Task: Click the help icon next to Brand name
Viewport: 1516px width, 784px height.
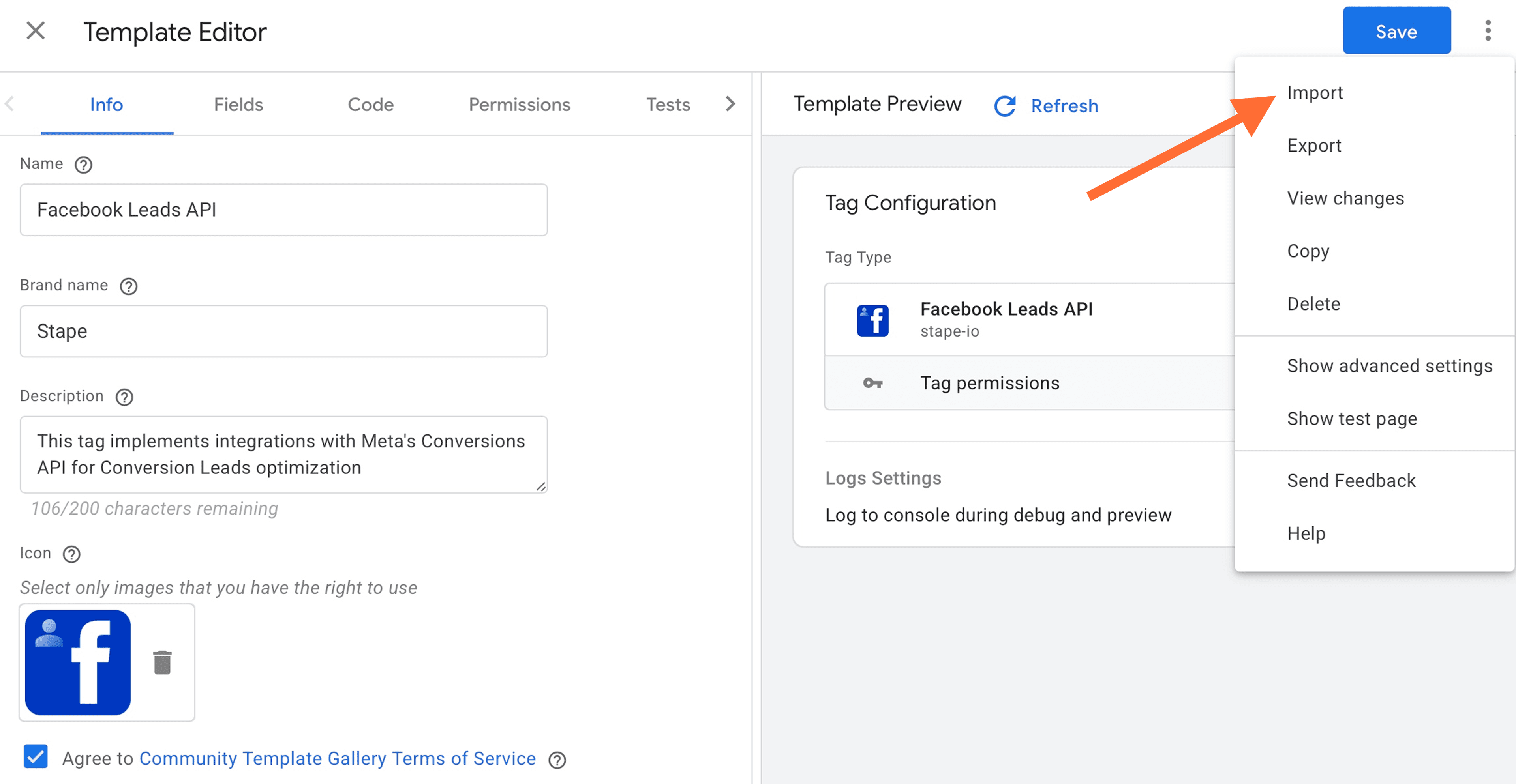Action: [x=128, y=286]
